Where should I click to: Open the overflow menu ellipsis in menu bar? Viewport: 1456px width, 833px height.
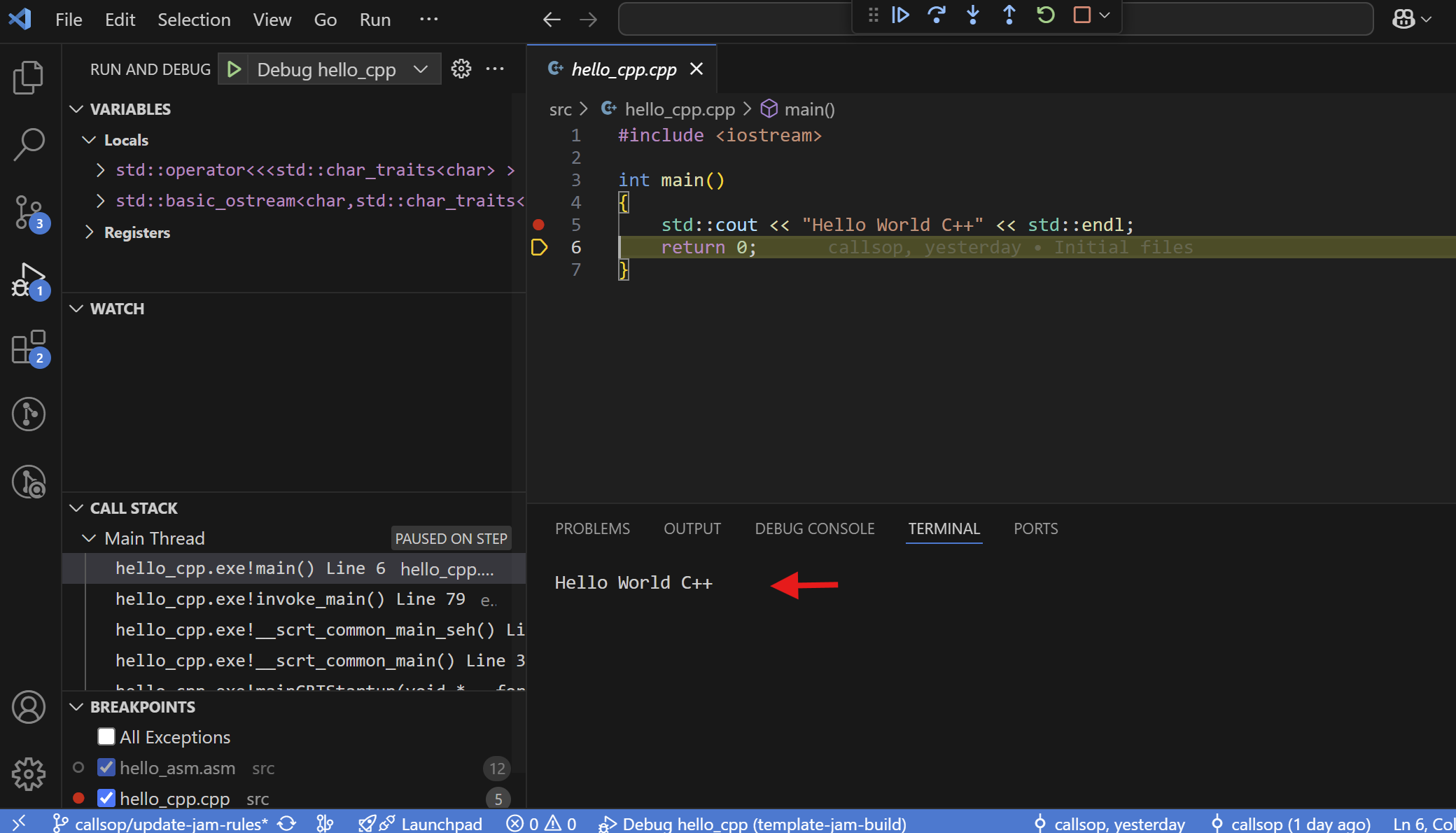428,20
